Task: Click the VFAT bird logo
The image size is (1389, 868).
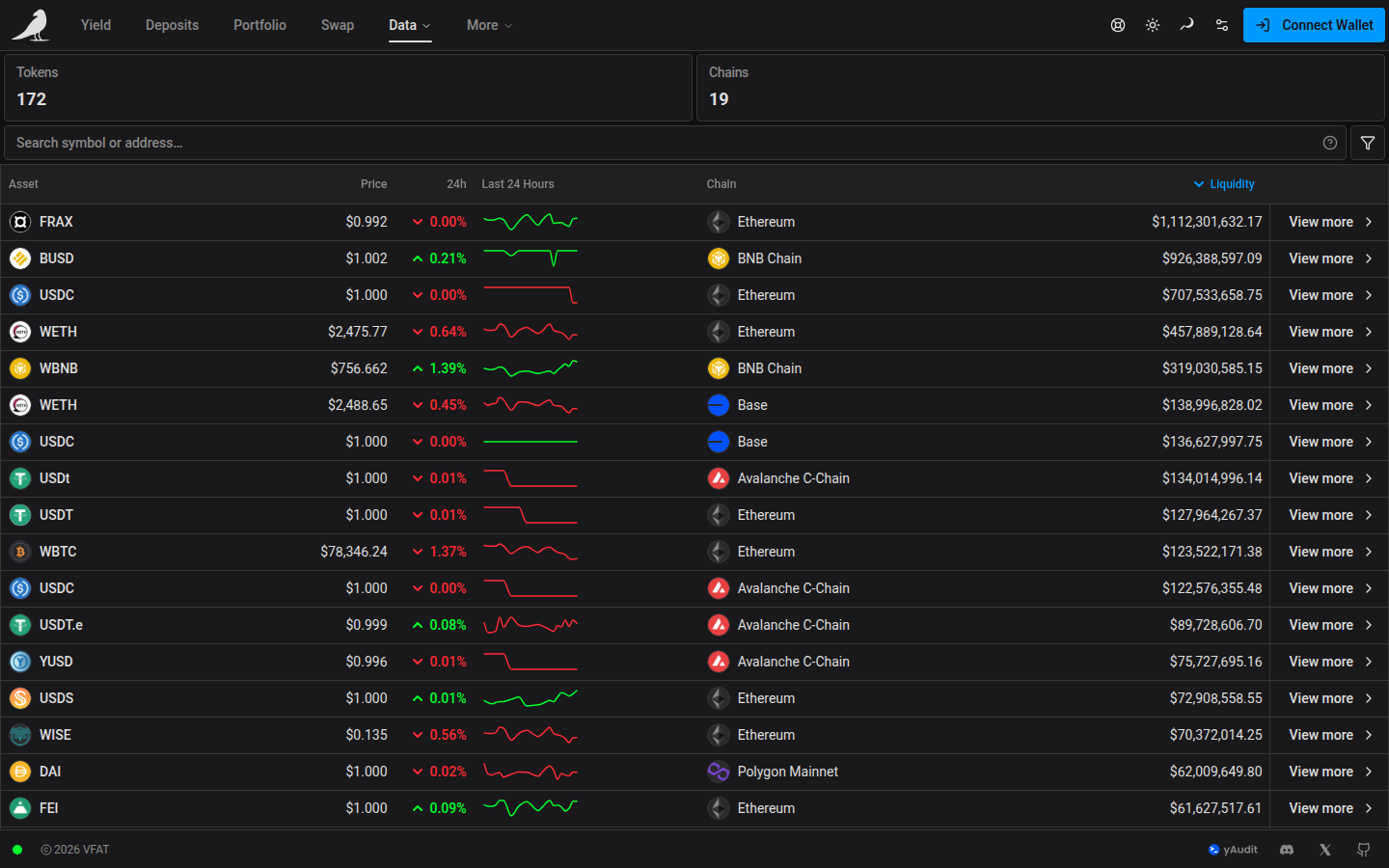Action: 31,25
